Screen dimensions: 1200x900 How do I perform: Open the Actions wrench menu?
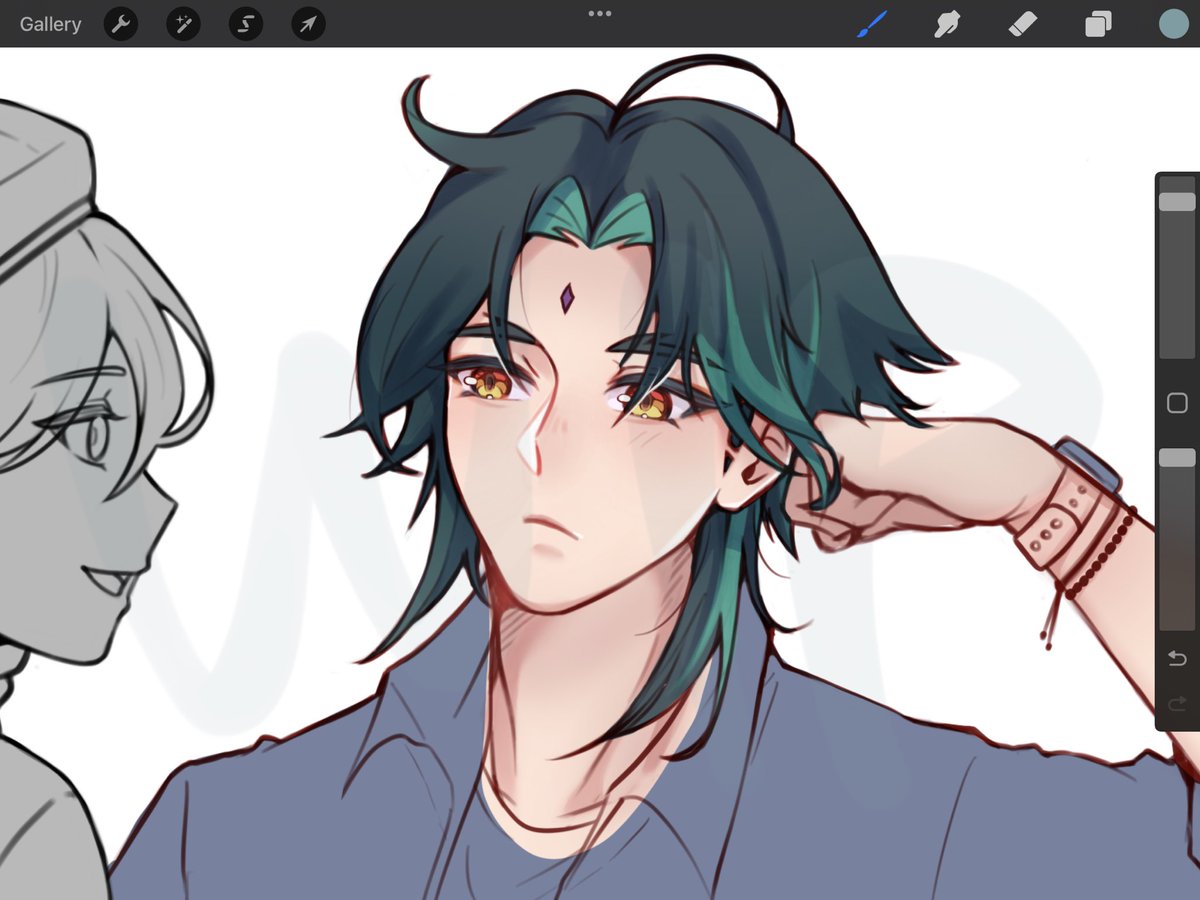tap(121, 24)
